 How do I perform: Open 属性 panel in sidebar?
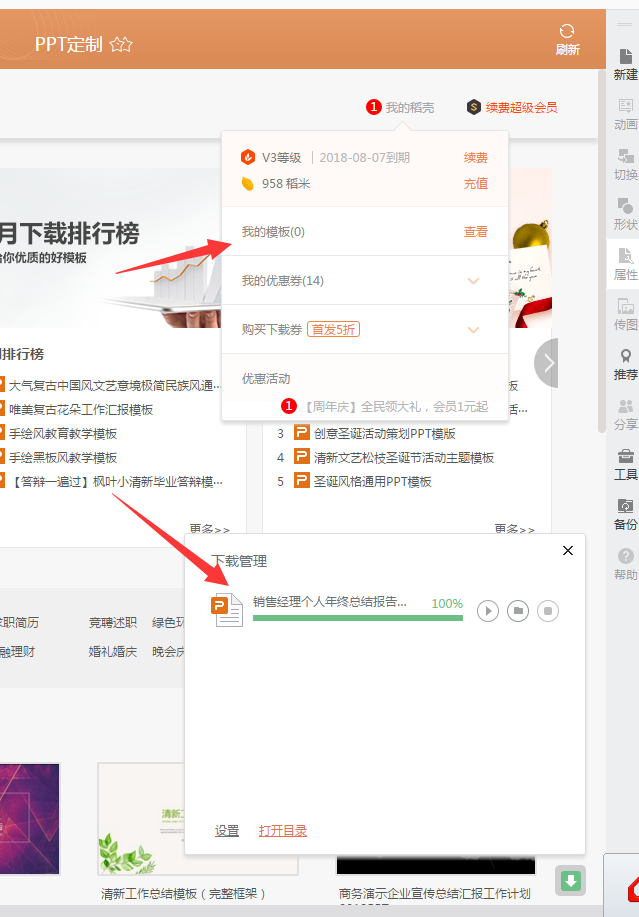coord(625,264)
